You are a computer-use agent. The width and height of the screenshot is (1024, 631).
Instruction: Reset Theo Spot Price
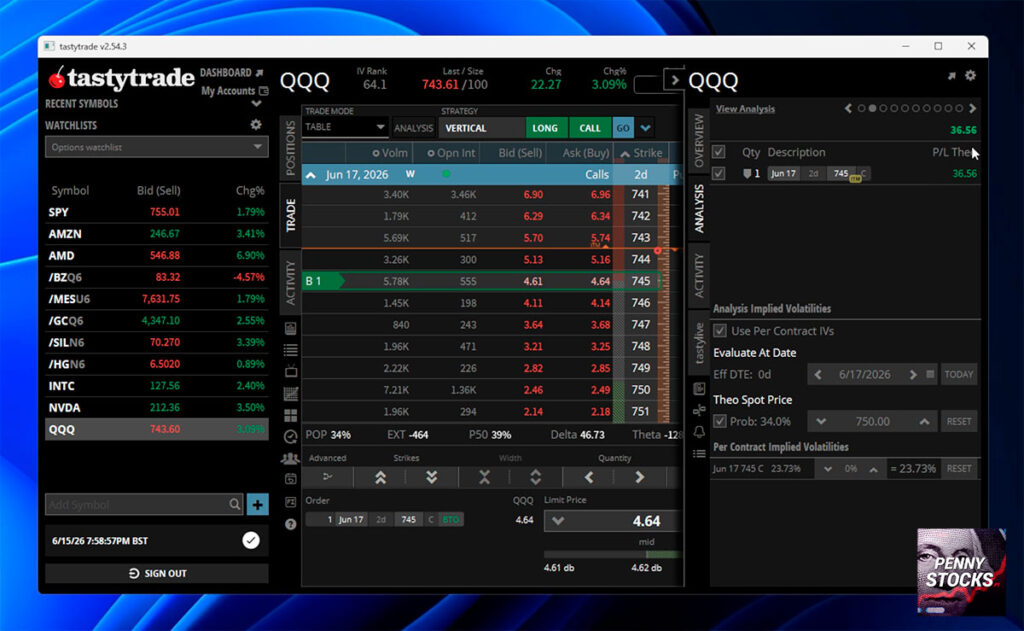(959, 421)
